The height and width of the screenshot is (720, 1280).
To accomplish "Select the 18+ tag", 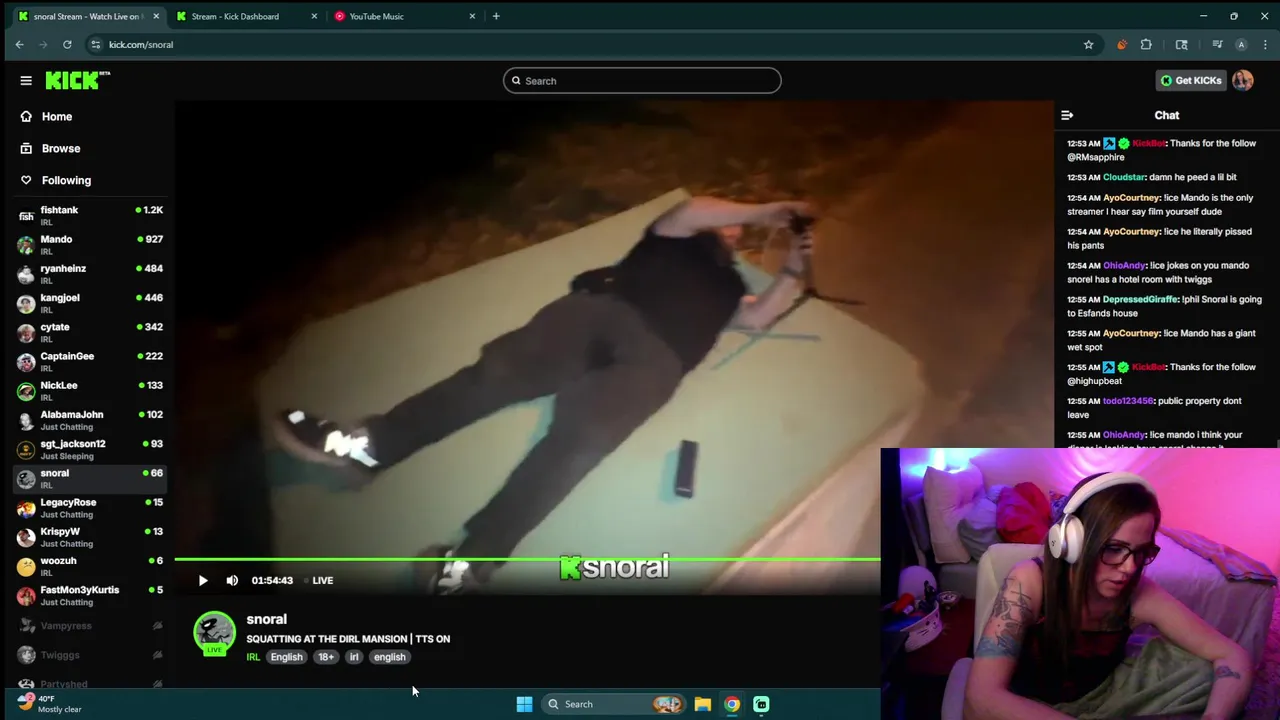I will point(326,657).
